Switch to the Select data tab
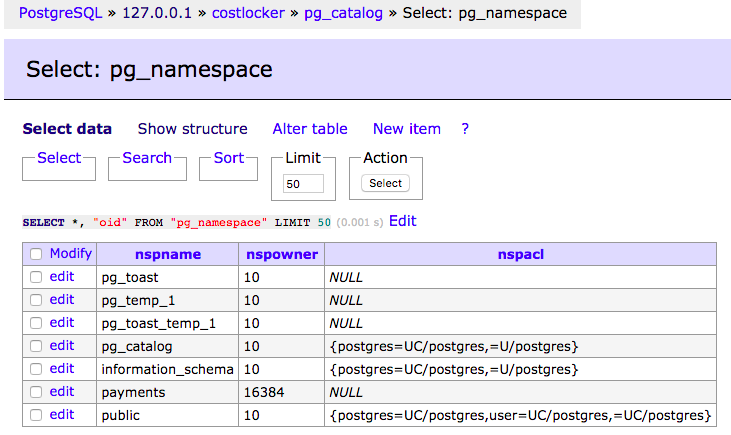The width and height of the screenshot is (731, 435). coord(67,129)
